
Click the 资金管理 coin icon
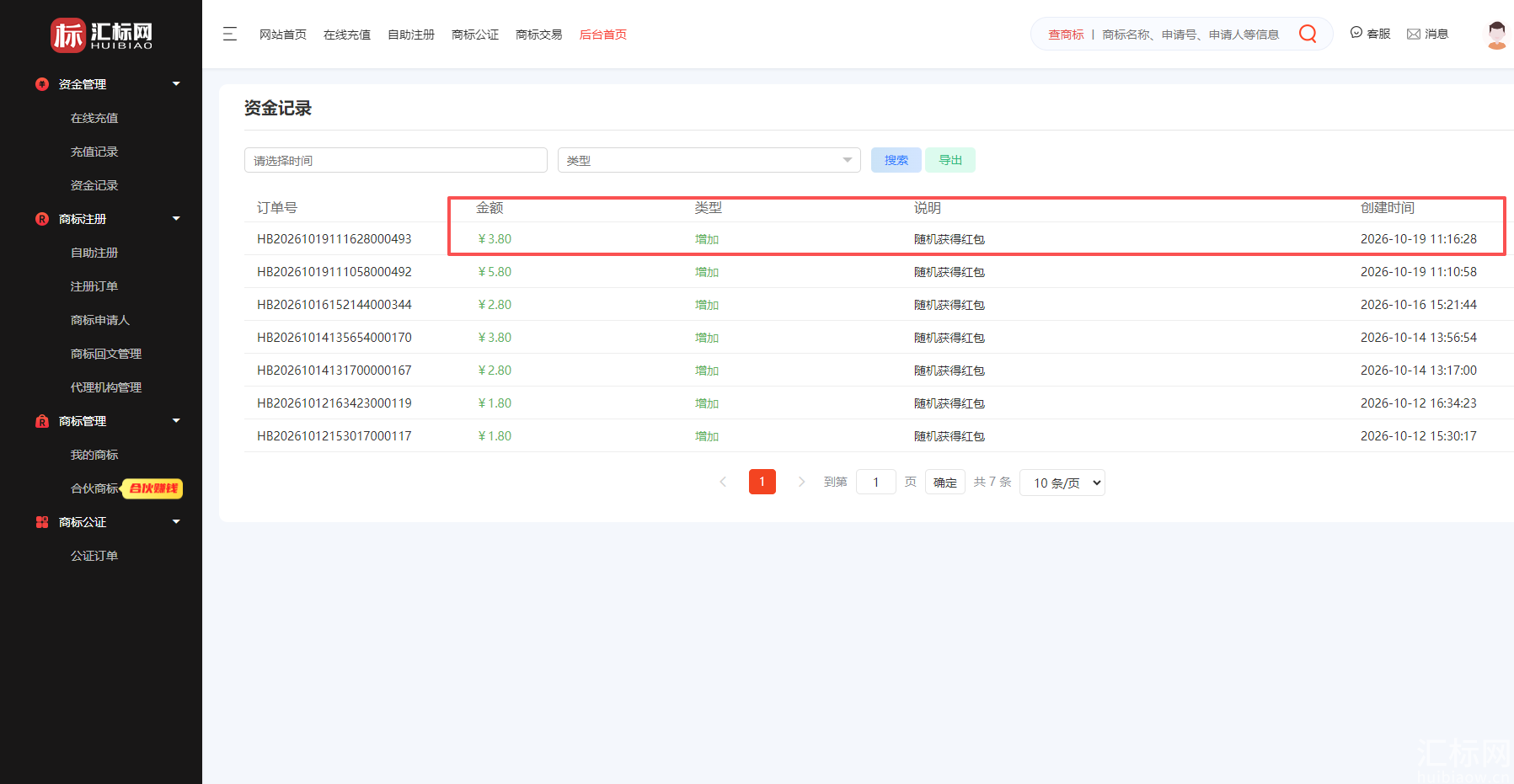42,84
